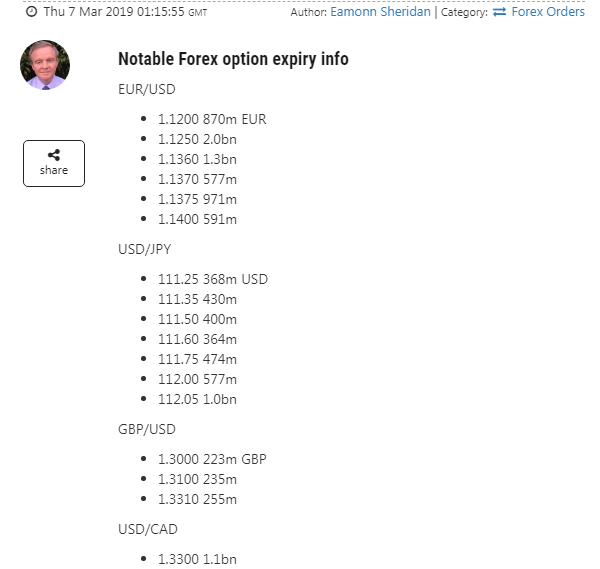Click the 1.3300 1.1bn list item
Viewport: 600px width, 569px height.
click(x=197, y=559)
